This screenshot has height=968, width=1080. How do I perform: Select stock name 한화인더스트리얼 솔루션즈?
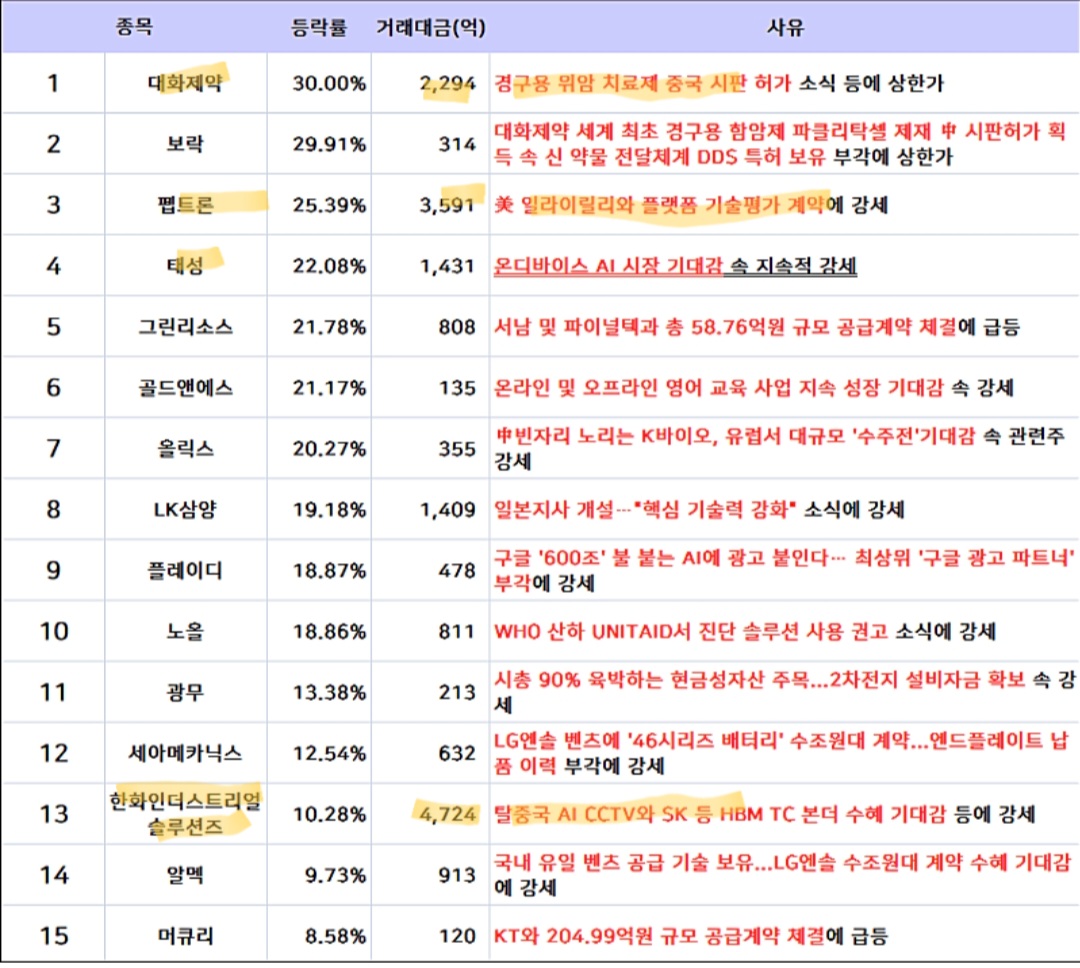(x=185, y=814)
